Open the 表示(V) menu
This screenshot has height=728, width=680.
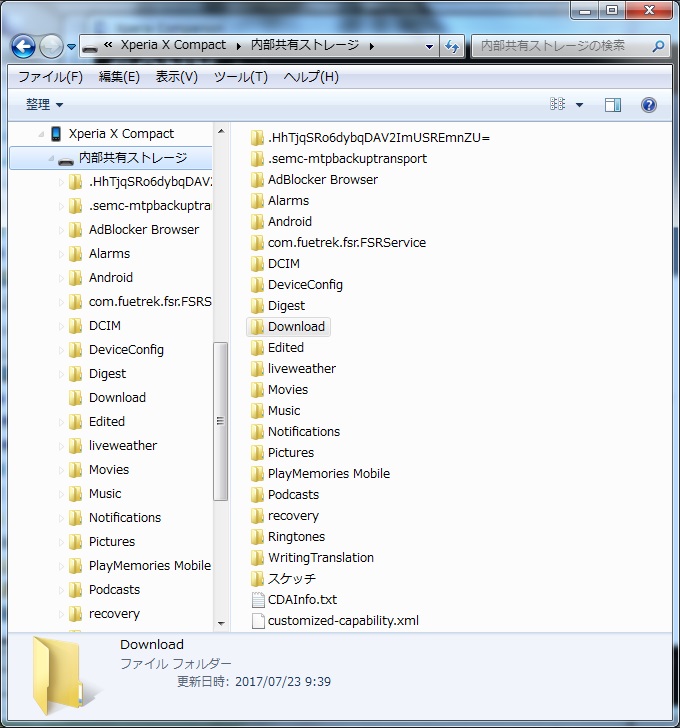click(176, 77)
